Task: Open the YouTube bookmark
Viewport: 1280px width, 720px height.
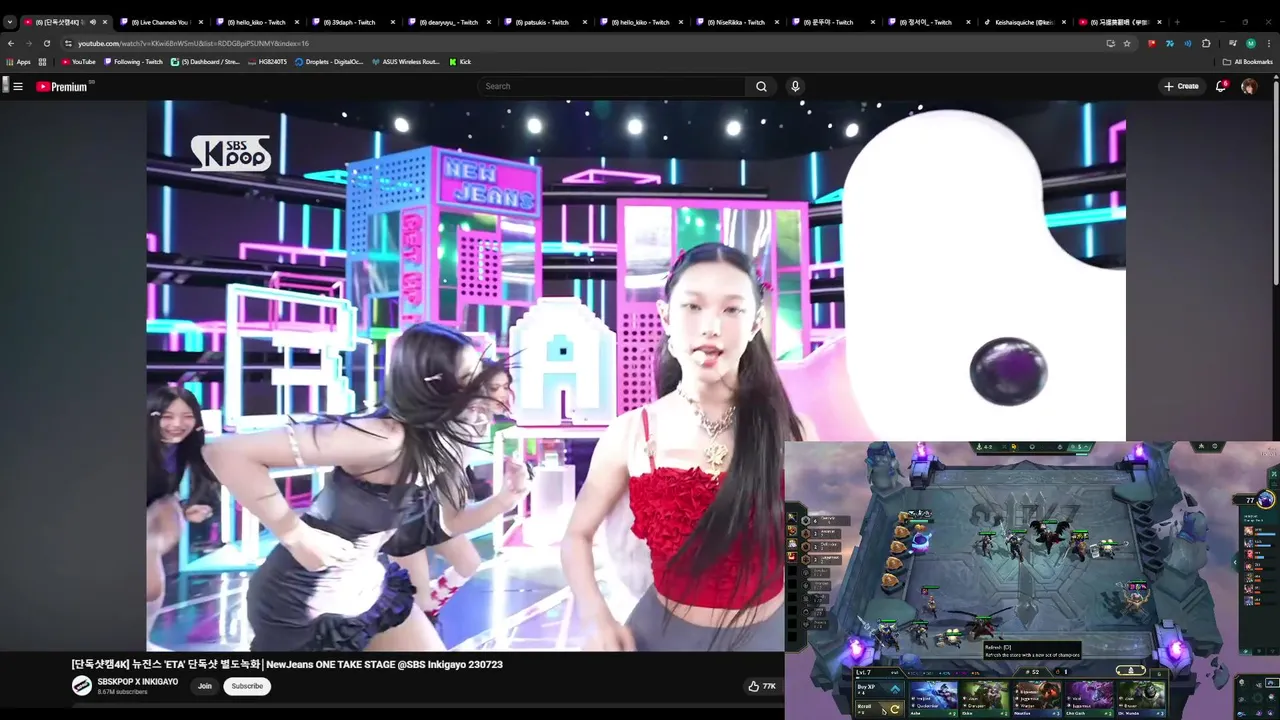Action: tap(79, 62)
